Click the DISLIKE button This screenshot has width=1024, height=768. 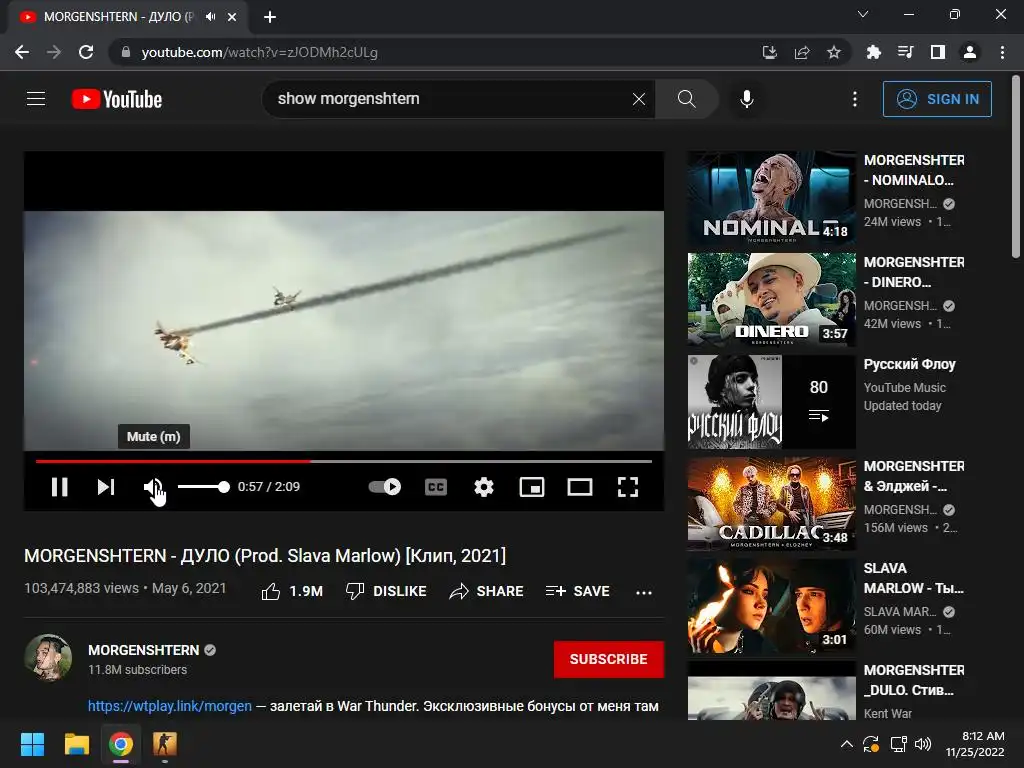(x=386, y=591)
